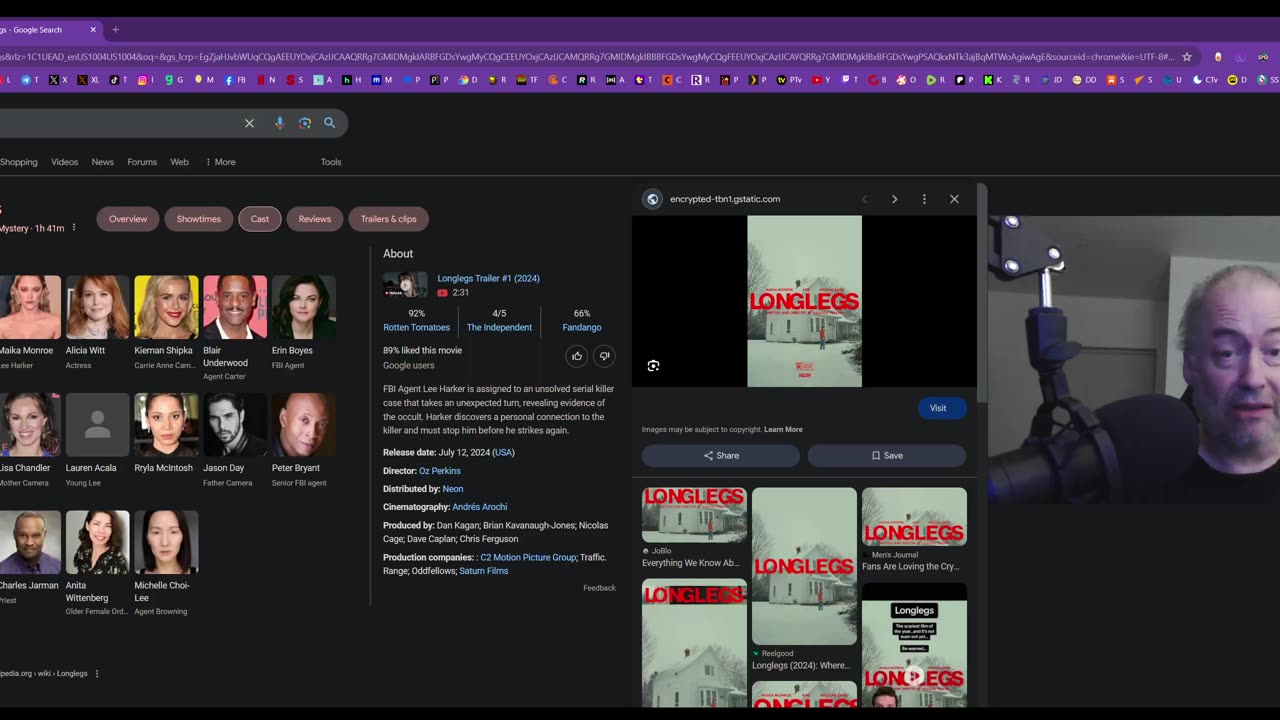The image size is (1280, 720).
Task: Open the PTv bookmark
Action: click(x=789, y=80)
